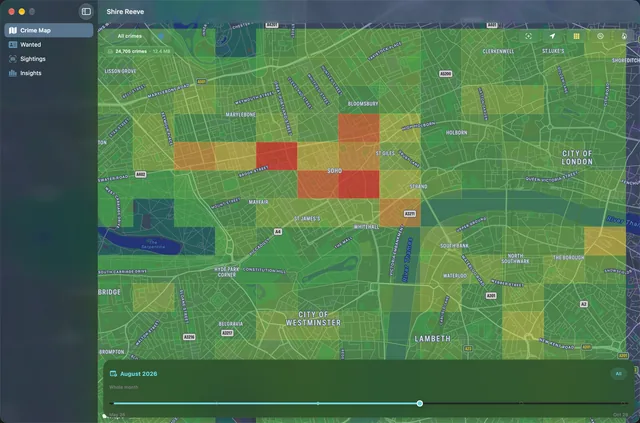Click the unfilled part of the timeline track
This screenshot has width=640, height=423.
525,403
